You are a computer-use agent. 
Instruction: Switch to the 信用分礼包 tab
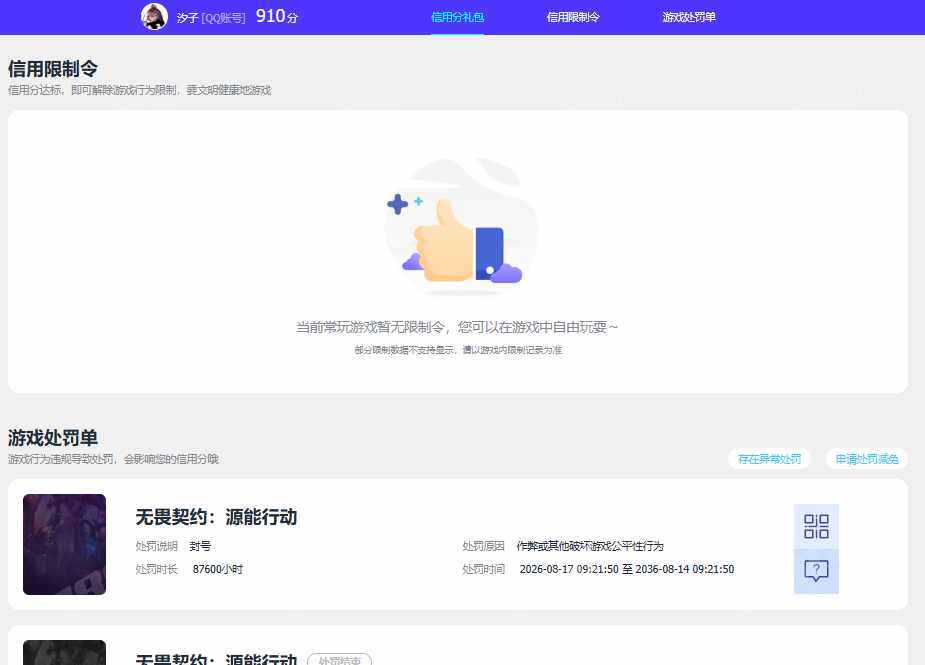click(457, 17)
